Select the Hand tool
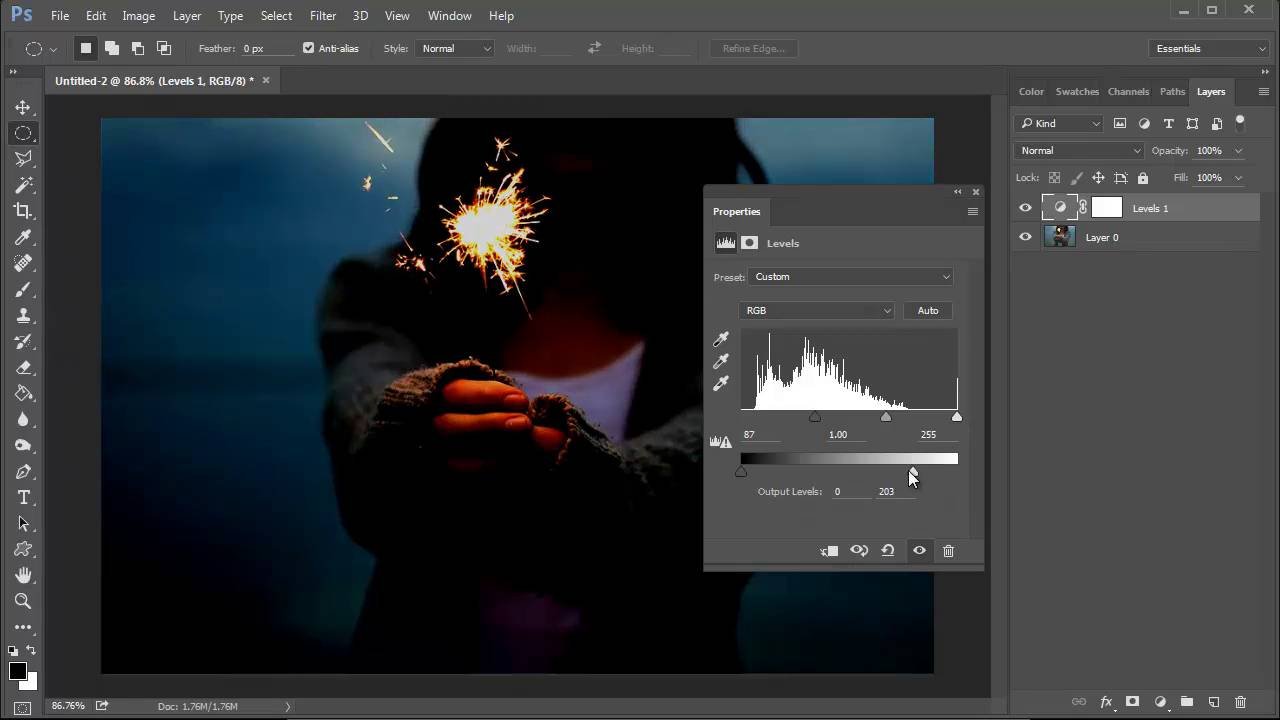Image resolution: width=1280 pixels, height=720 pixels. click(x=23, y=575)
